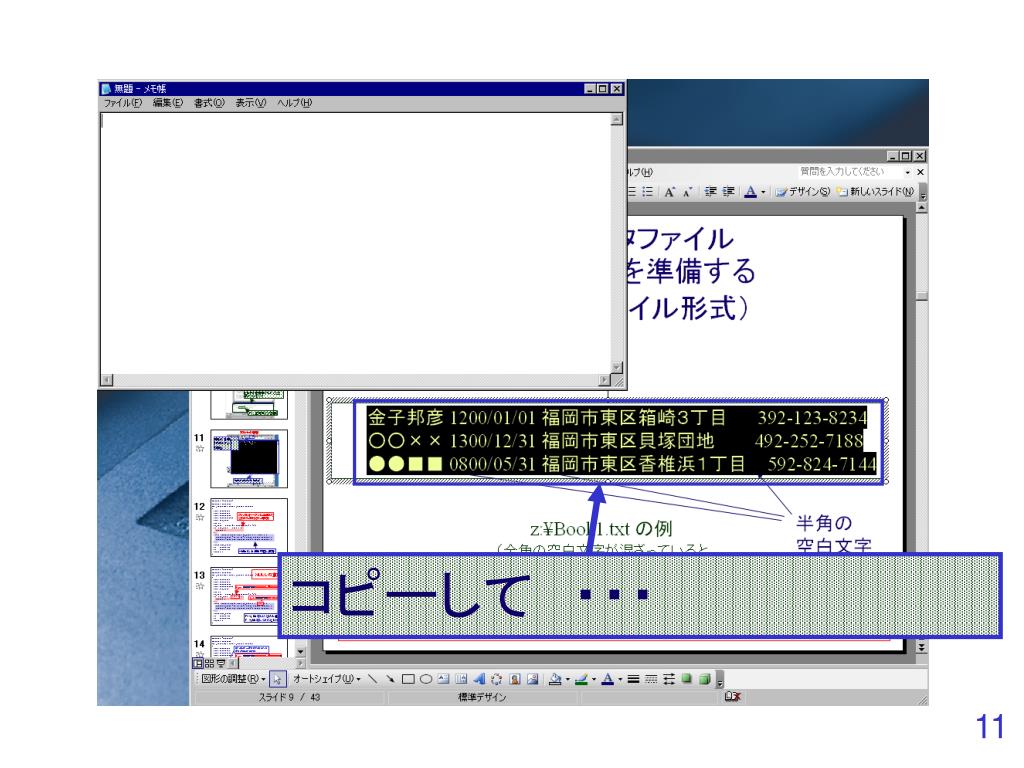Open the dash style options

click(x=650, y=679)
